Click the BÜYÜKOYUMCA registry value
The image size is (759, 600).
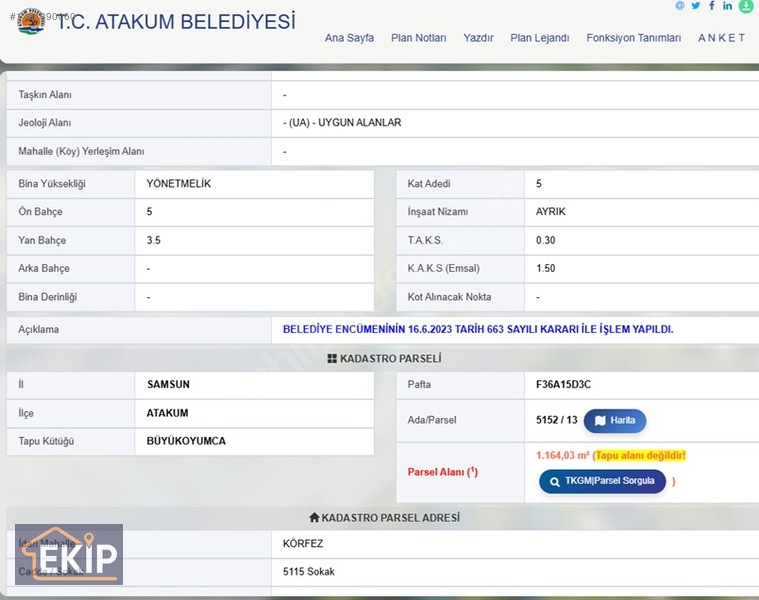point(186,441)
